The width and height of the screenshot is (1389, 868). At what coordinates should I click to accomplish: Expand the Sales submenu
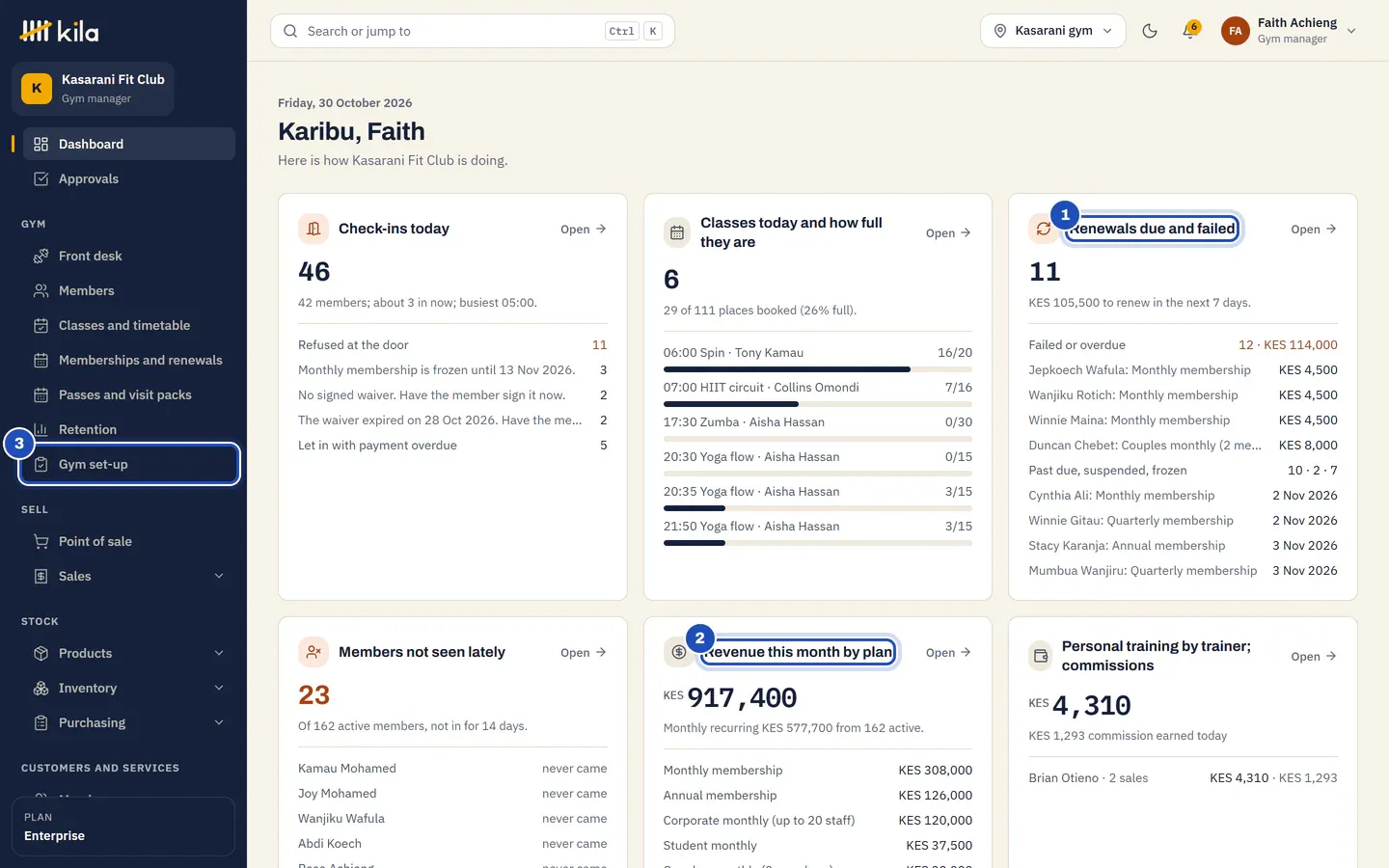coord(219,576)
